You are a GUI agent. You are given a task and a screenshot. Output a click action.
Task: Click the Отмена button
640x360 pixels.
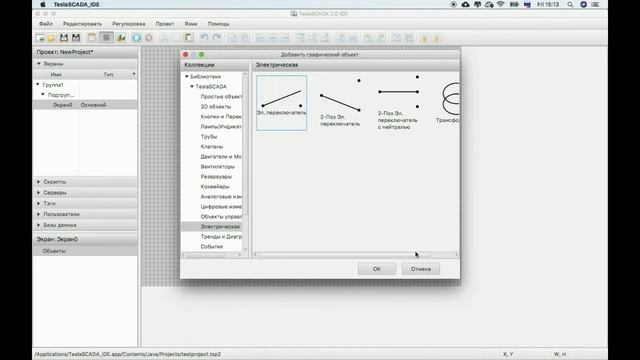click(x=420, y=269)
